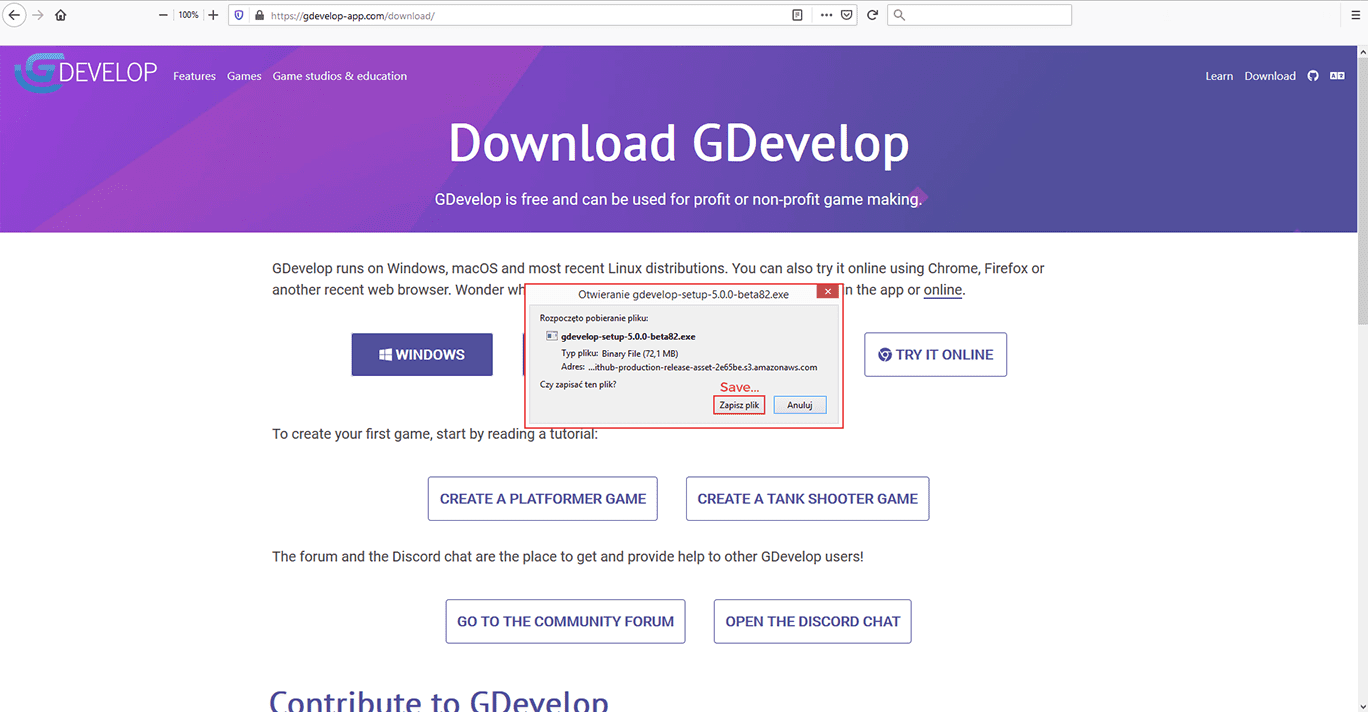
Task: Open the Features menu item
Action: [194, 76]
